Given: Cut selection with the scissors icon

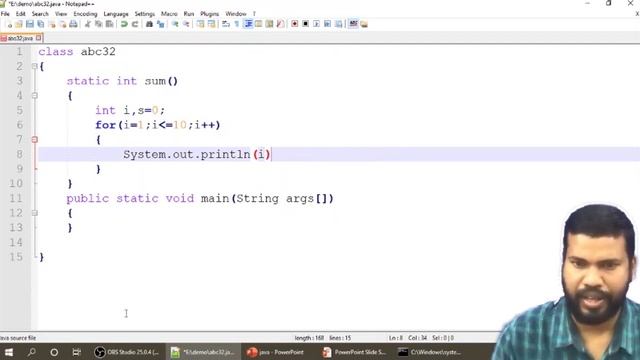Looking at the screenshot, I should 88,24.
